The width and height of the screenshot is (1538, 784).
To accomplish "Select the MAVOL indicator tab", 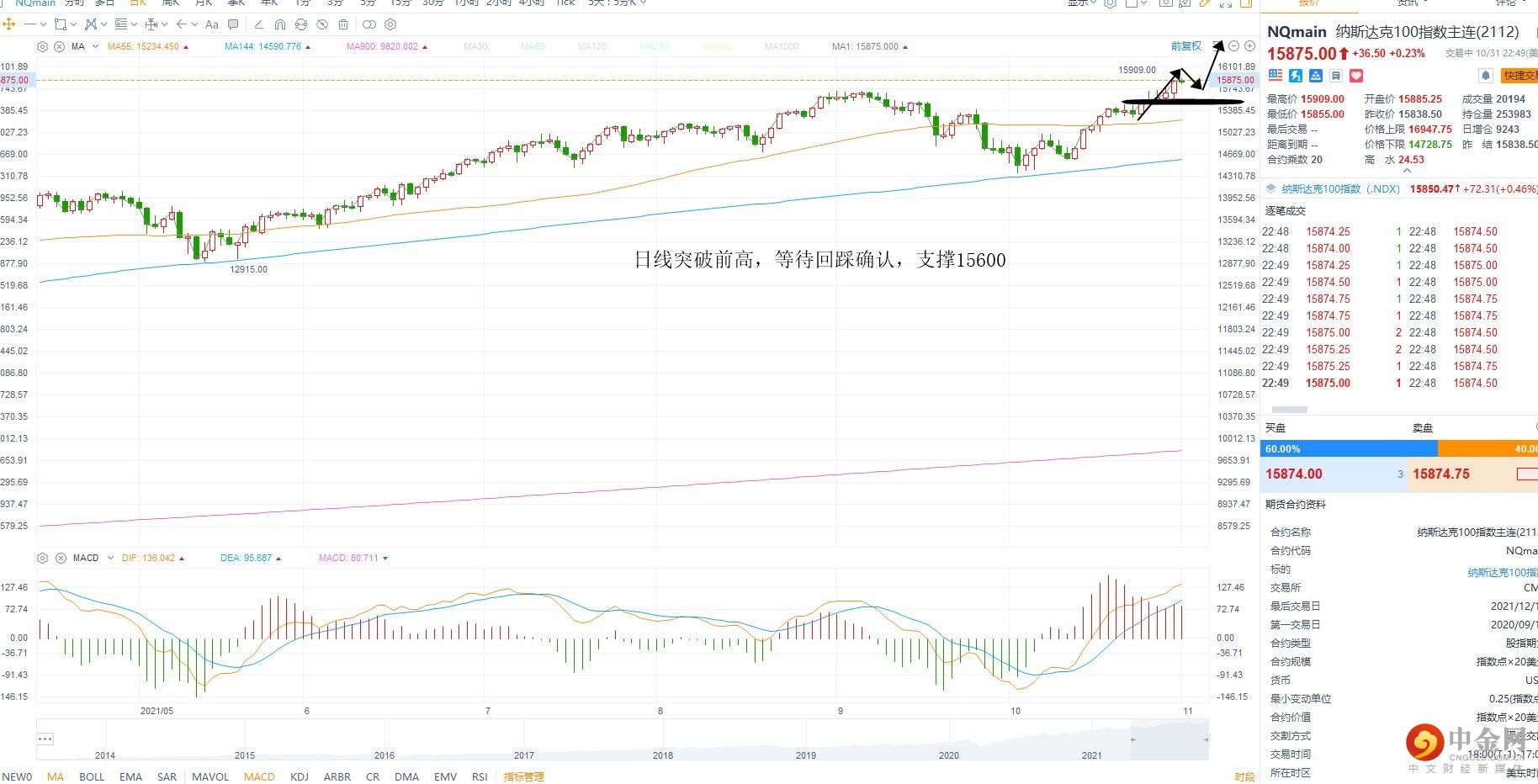I will pos(210,776).
